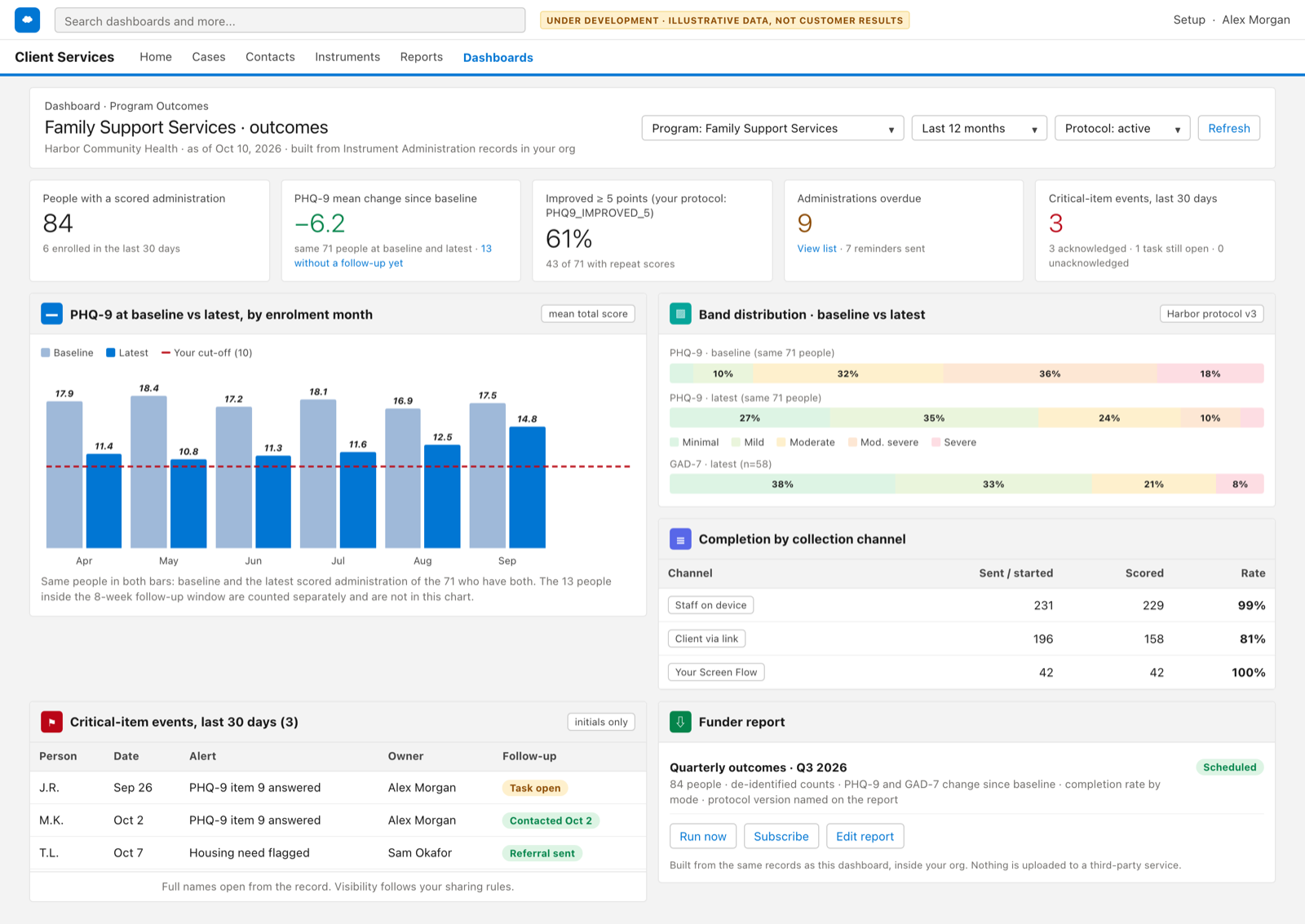1305x924 pixels.
Task: Open the Instruments tab
Action: pyautogui.click(x=347, y=57)
